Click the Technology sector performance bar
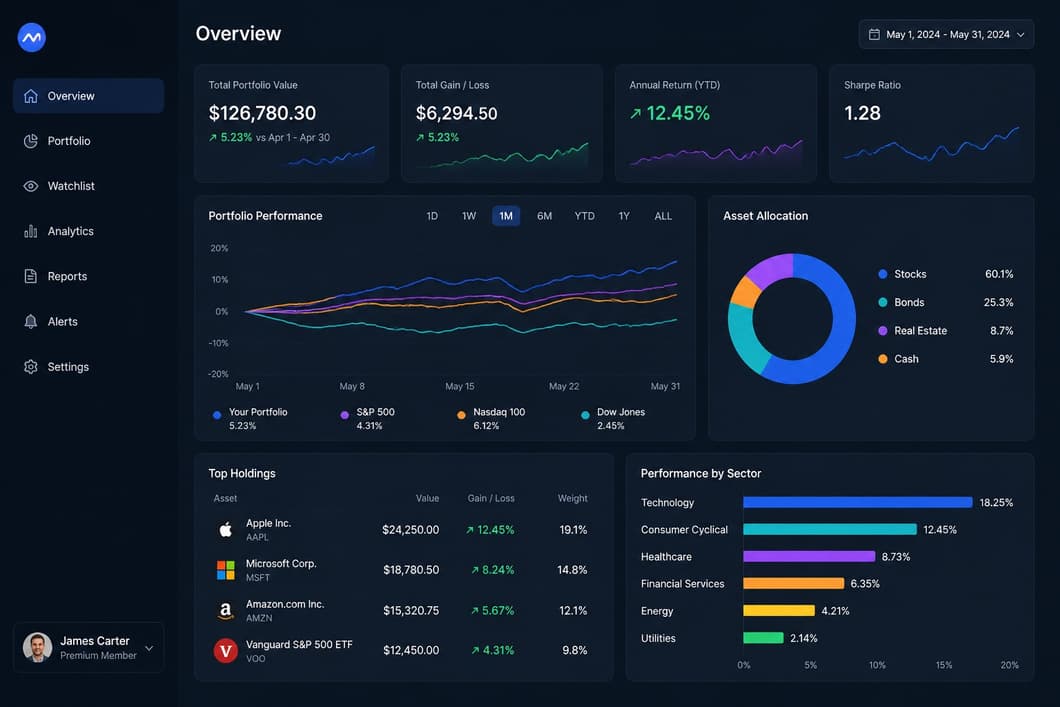1060x707 pixels. (857, 502)
